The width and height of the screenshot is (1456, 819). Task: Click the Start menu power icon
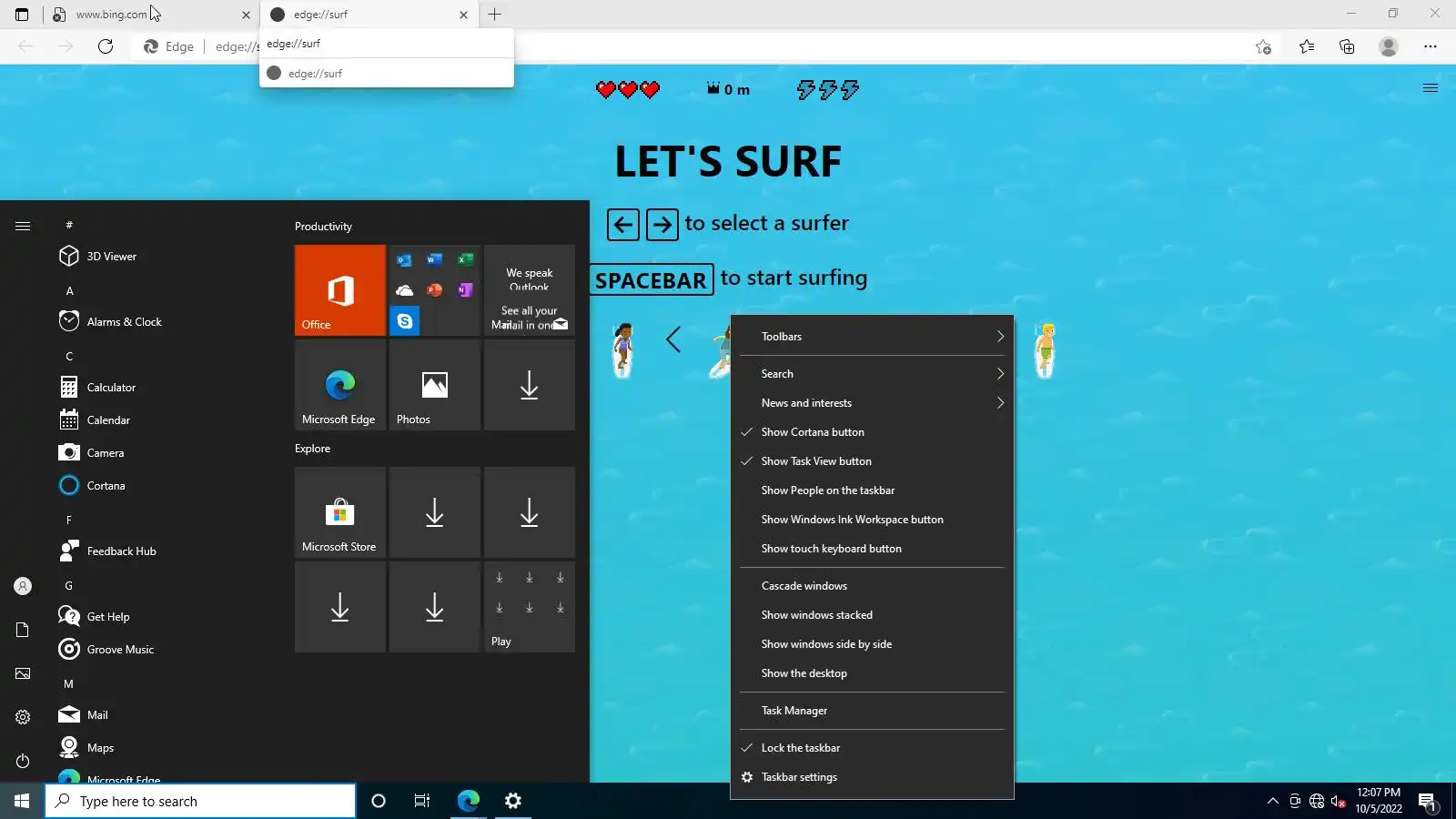click(23, 761)
